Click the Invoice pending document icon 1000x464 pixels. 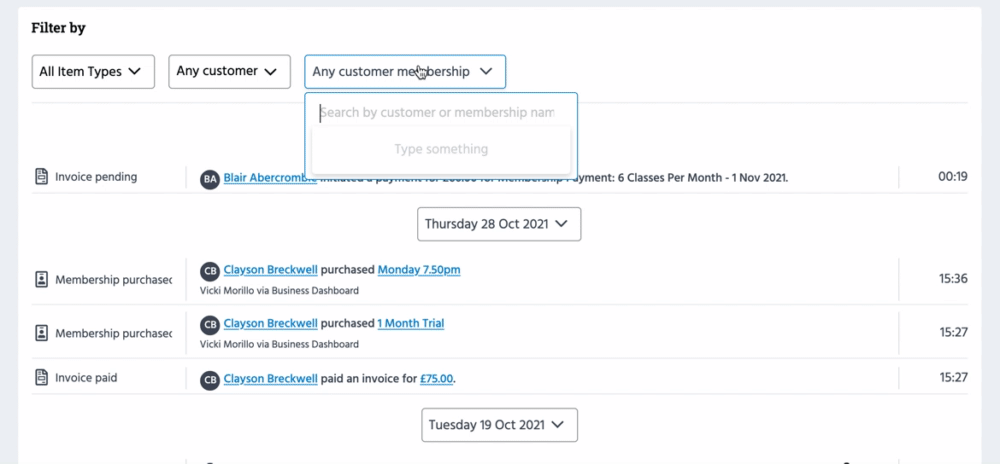click(42, 177)
